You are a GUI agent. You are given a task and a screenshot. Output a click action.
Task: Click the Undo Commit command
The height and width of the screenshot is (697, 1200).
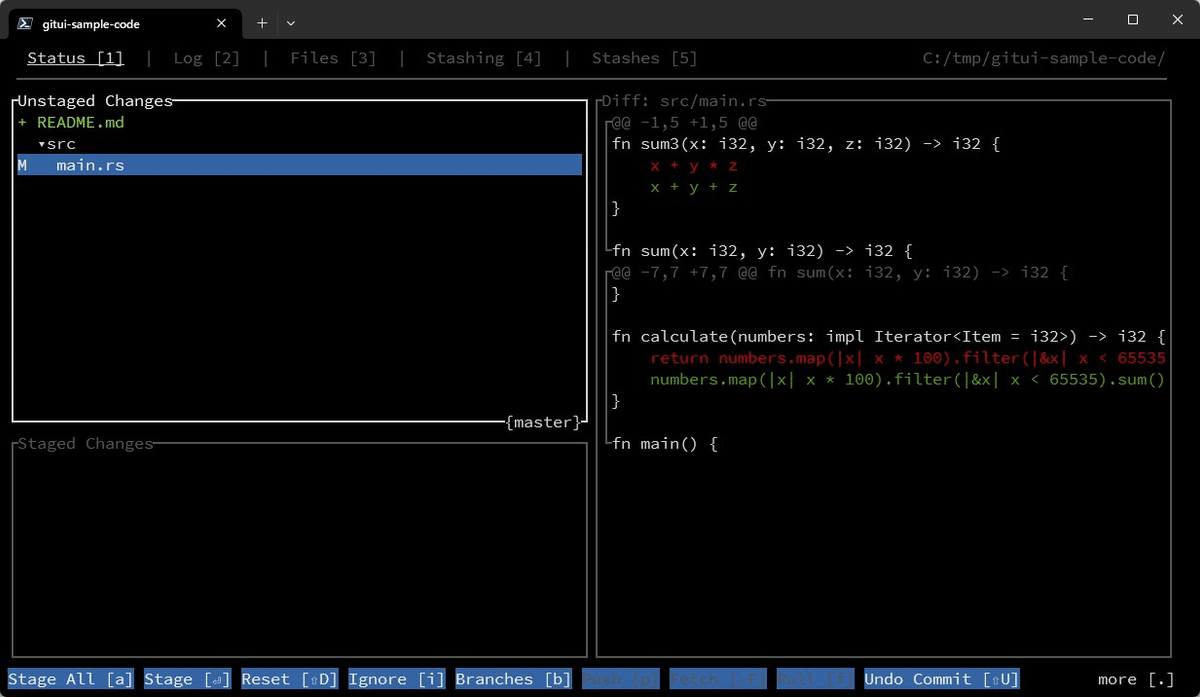tap(942, 679)
